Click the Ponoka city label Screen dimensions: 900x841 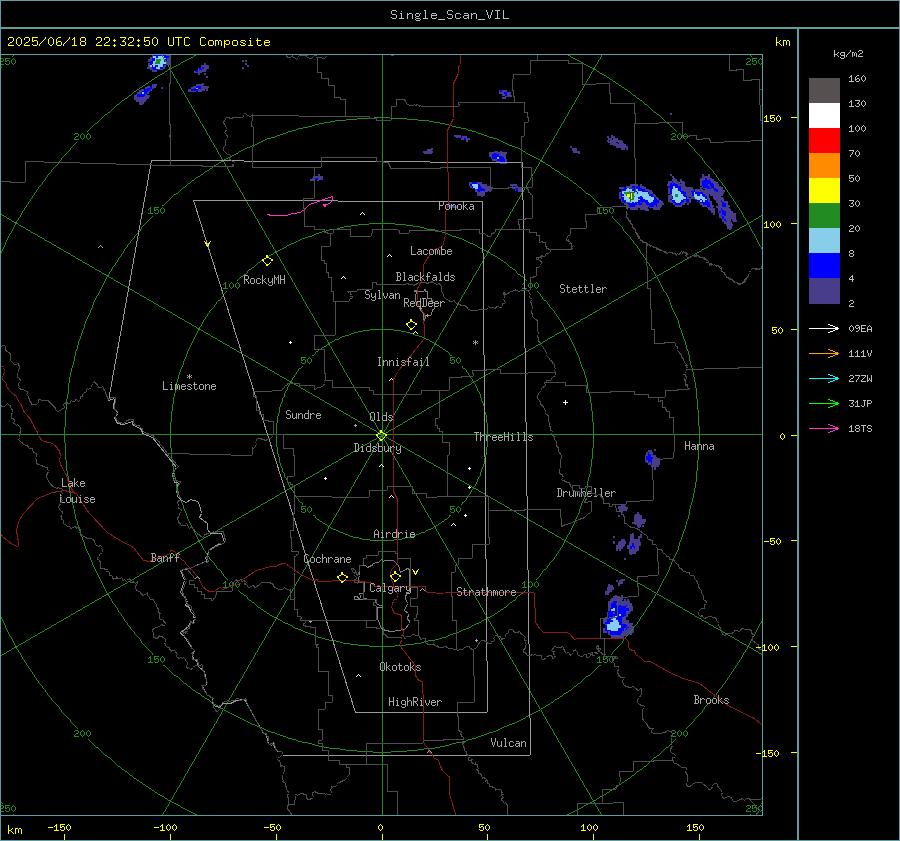tap(456, 206)
